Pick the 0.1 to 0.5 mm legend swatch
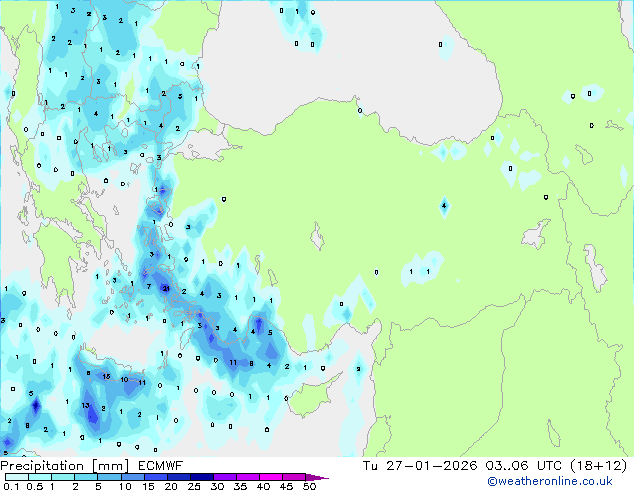This screenshot has height=490, width=634. pyautogui.click(x=17, y=477)
